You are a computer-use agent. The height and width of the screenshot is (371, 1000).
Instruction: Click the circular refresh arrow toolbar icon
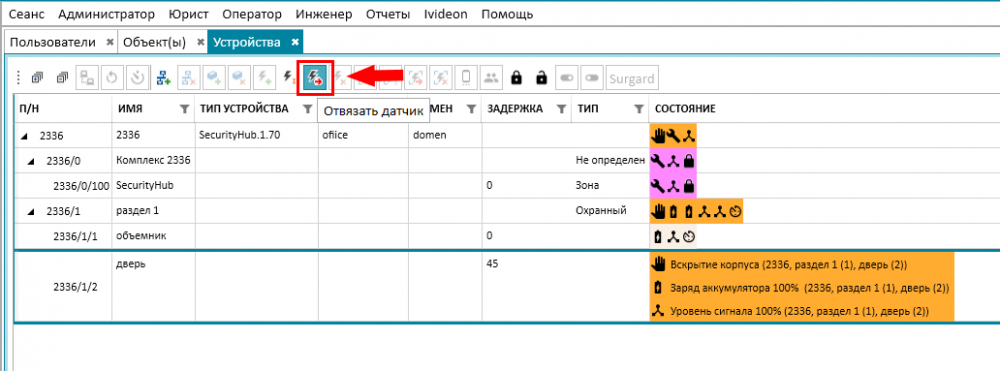(x=112, y=78)
